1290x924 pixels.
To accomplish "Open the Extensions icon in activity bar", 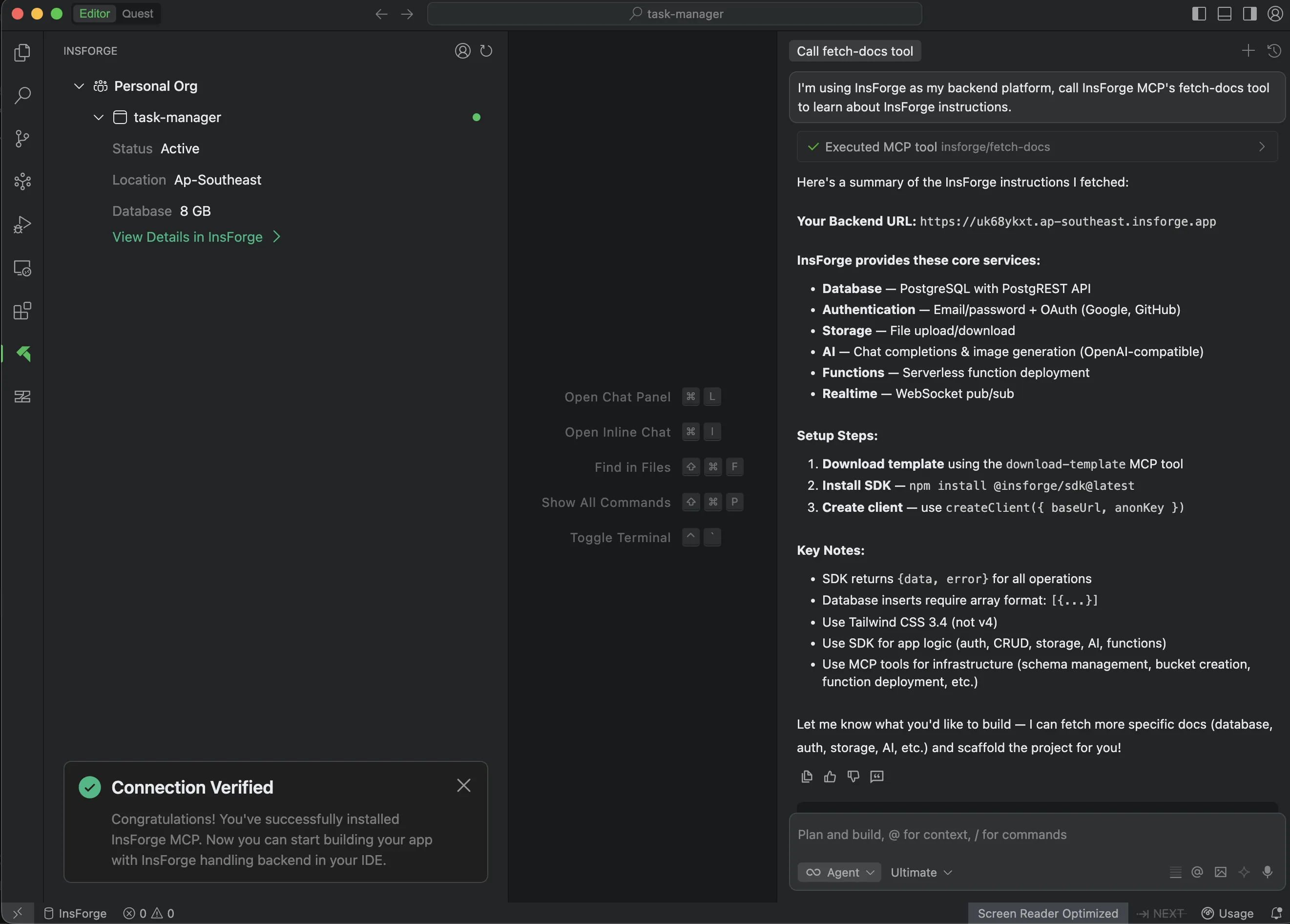I will coord(22,311).
